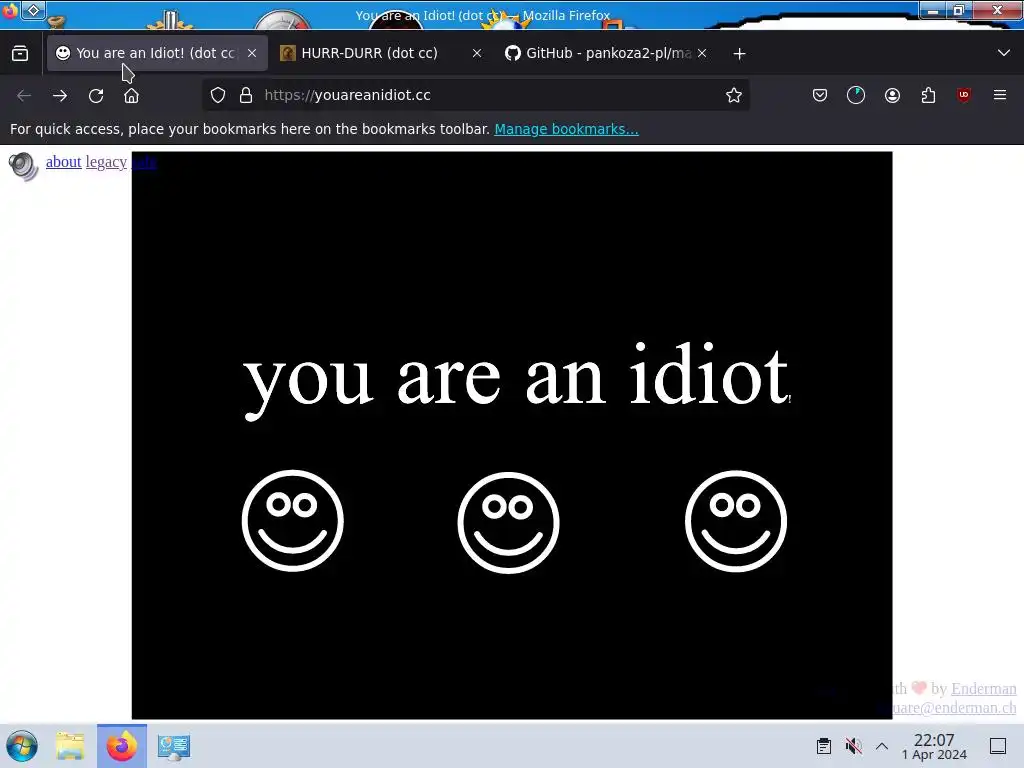
Task: List all tabs with the chevron
Action: point(1004,53)
